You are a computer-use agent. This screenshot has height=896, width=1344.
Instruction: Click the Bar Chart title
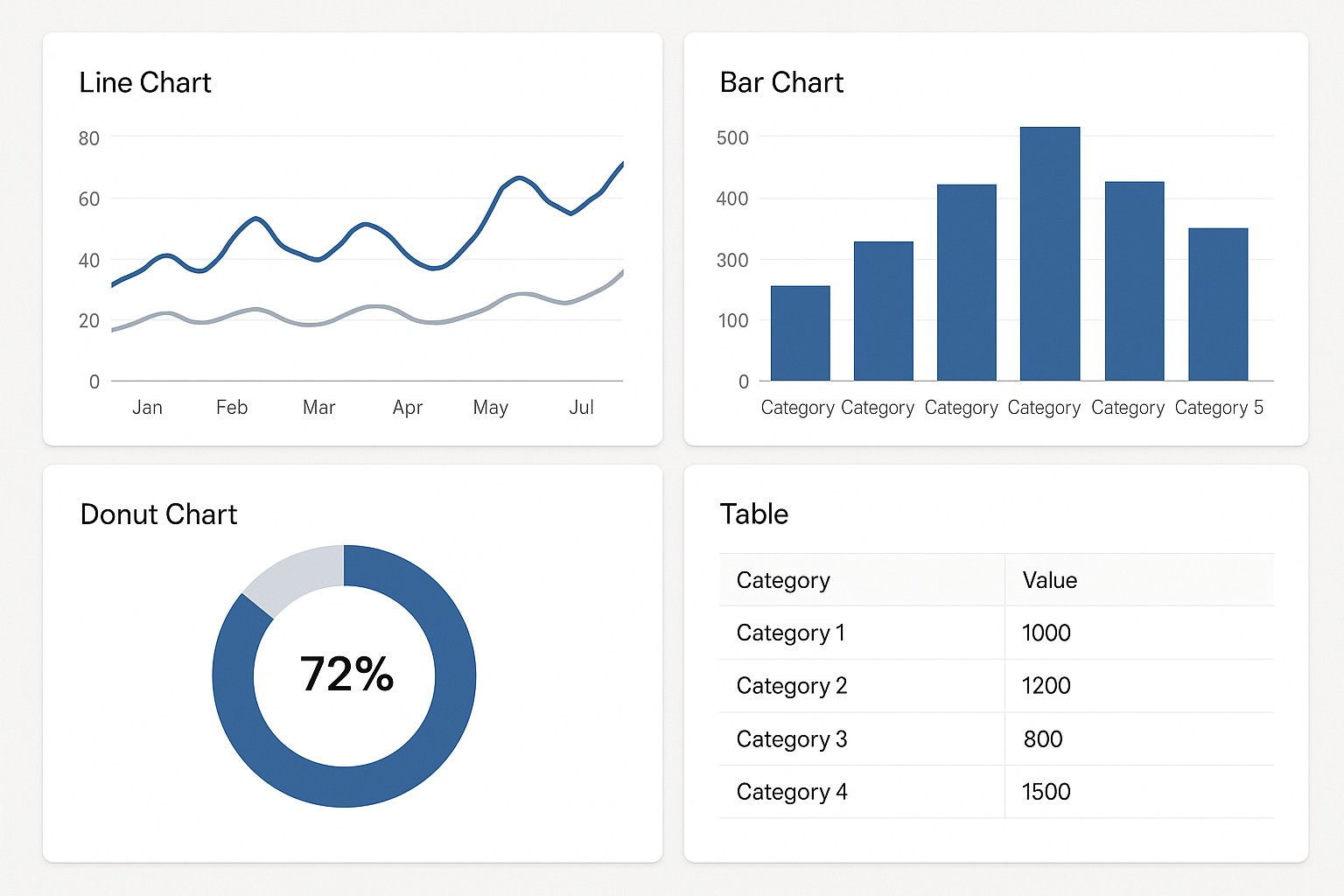tap(781, 82)
